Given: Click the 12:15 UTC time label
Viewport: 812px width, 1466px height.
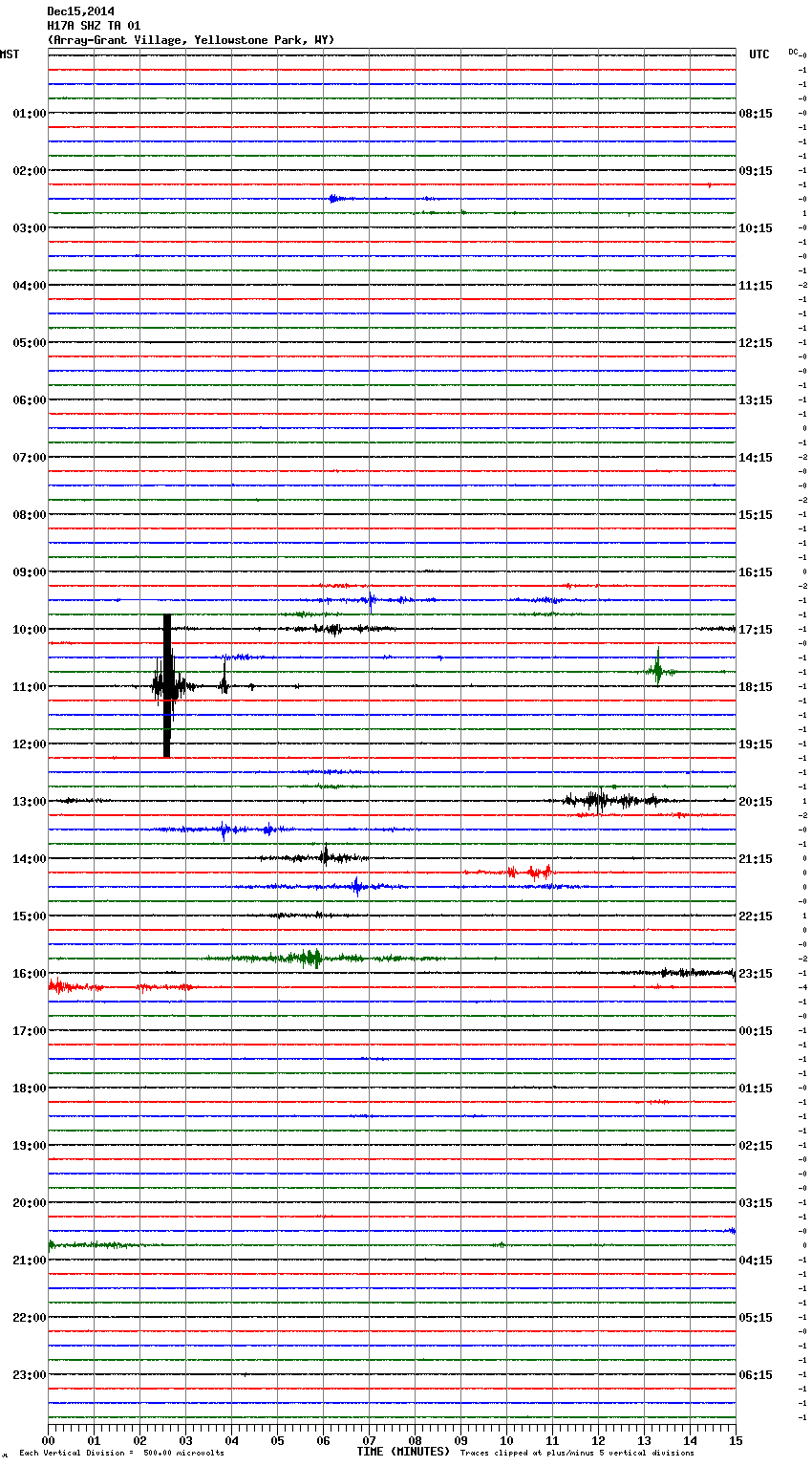Looking at the screenshot, I should pos(756,343).
